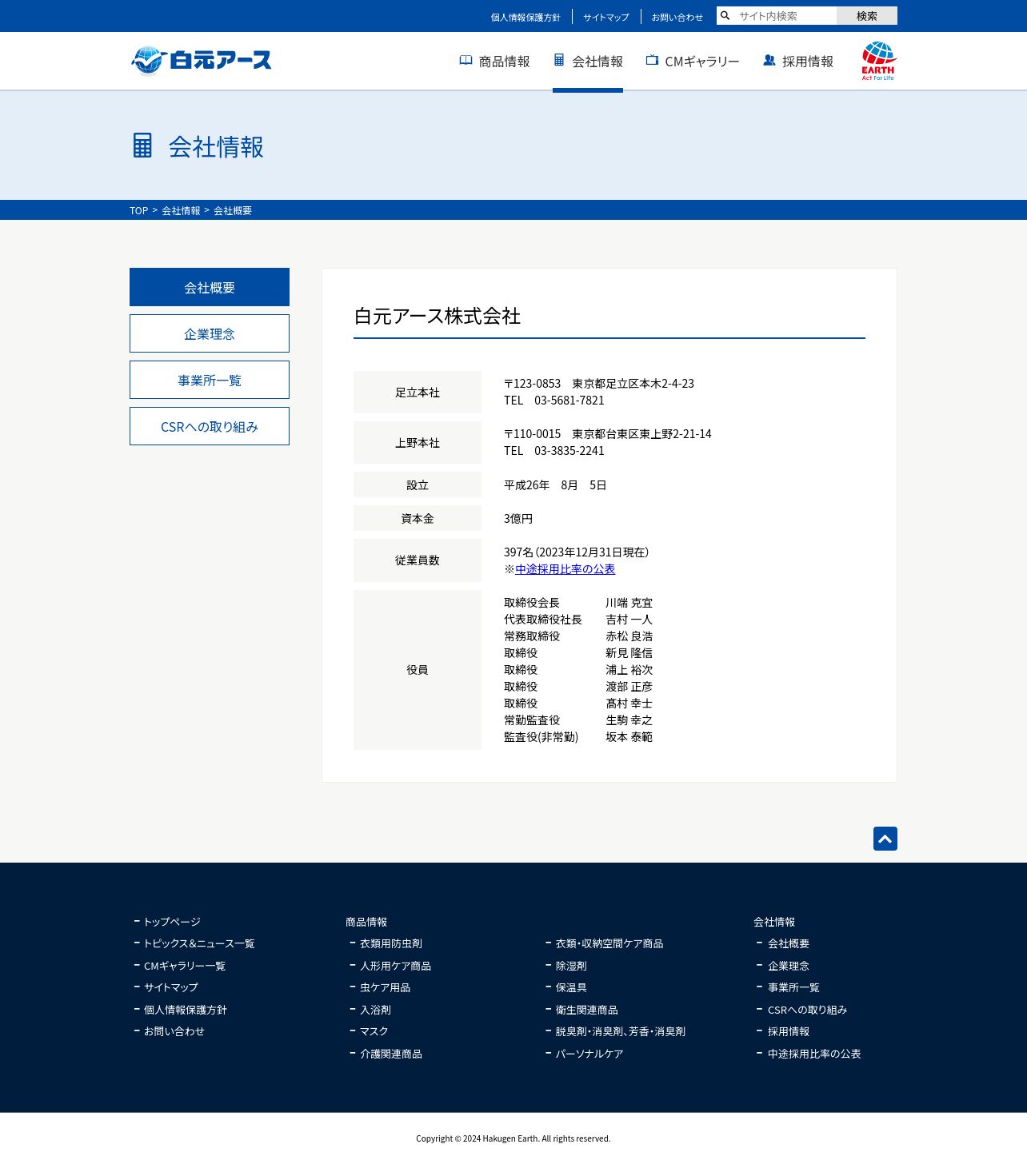1027x1176 pixels.
Task: Select 事業所一覧 in the sidebar
Action: 210,380
